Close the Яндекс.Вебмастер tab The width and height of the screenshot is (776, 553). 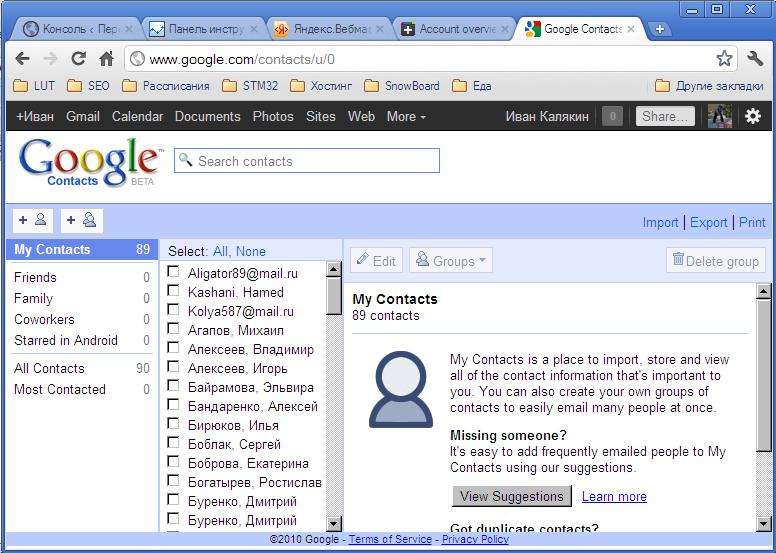click(380, 29)
